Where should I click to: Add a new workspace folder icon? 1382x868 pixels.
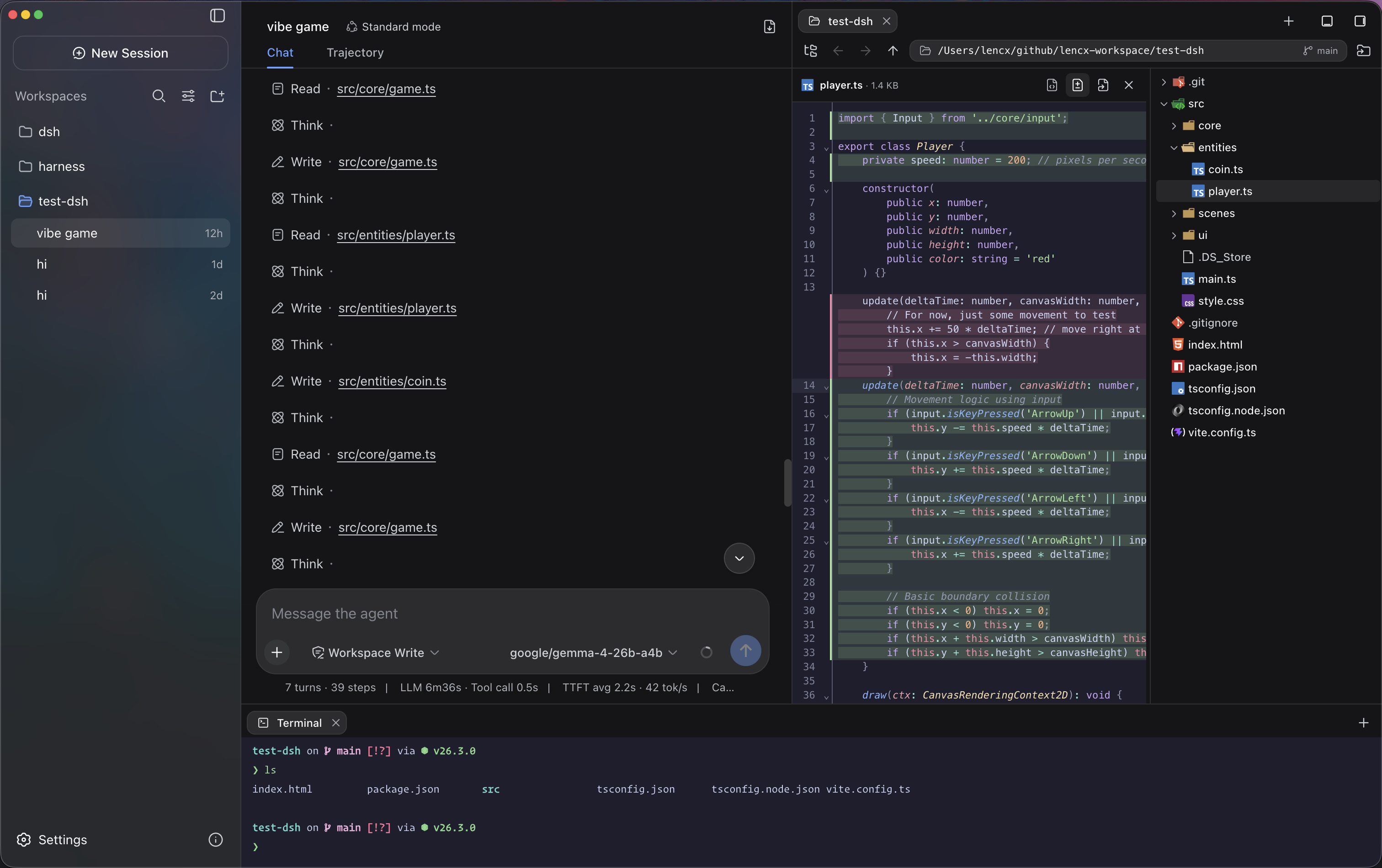click(x=218, y=96)
